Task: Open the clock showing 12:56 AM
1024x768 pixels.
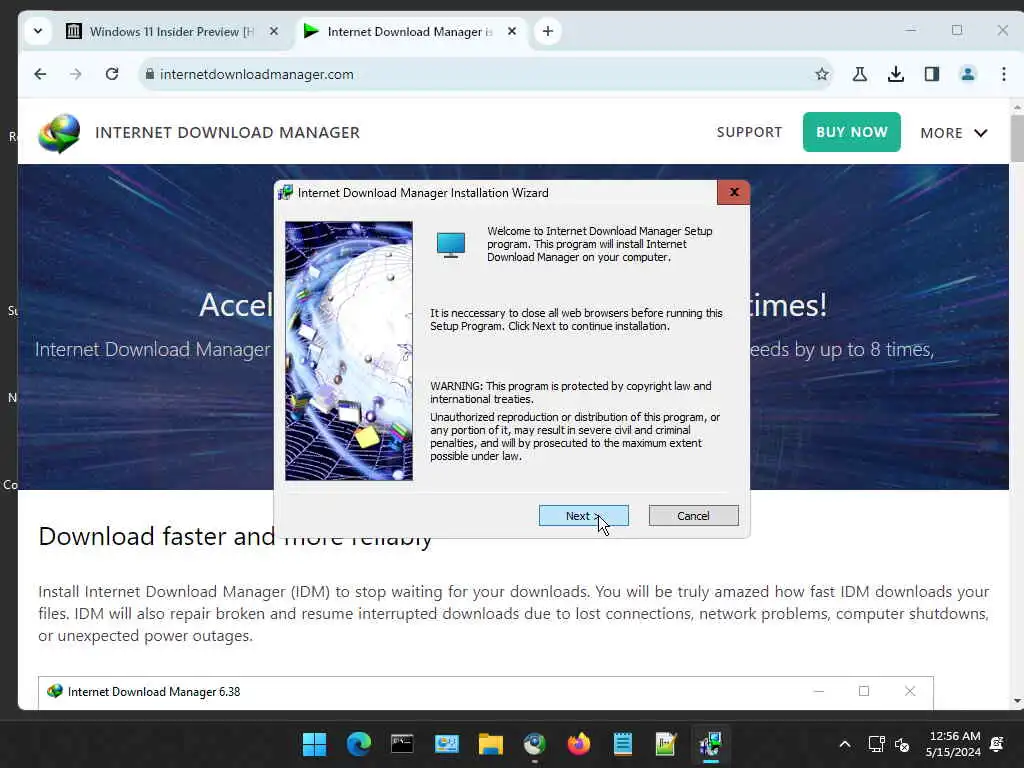Action: pyautogui.click(x=953, y=744)
